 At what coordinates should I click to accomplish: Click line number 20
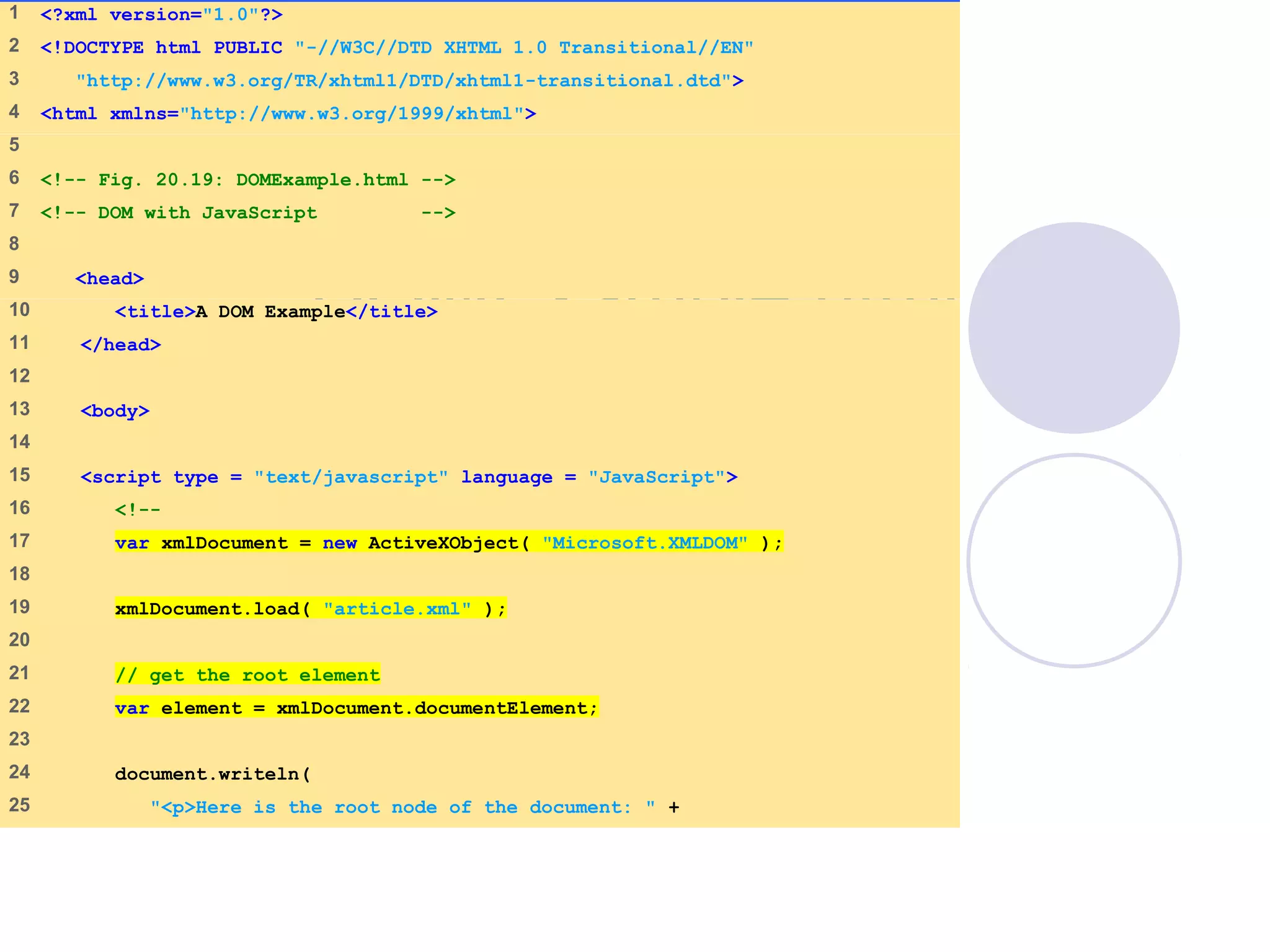[19, 640]
